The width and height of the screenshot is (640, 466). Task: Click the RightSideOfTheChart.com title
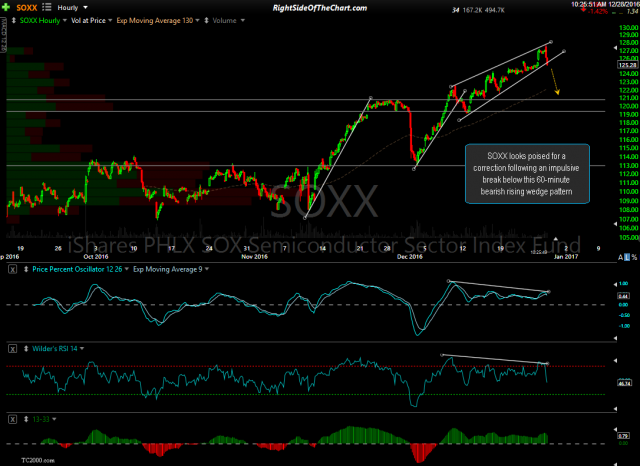320,8
